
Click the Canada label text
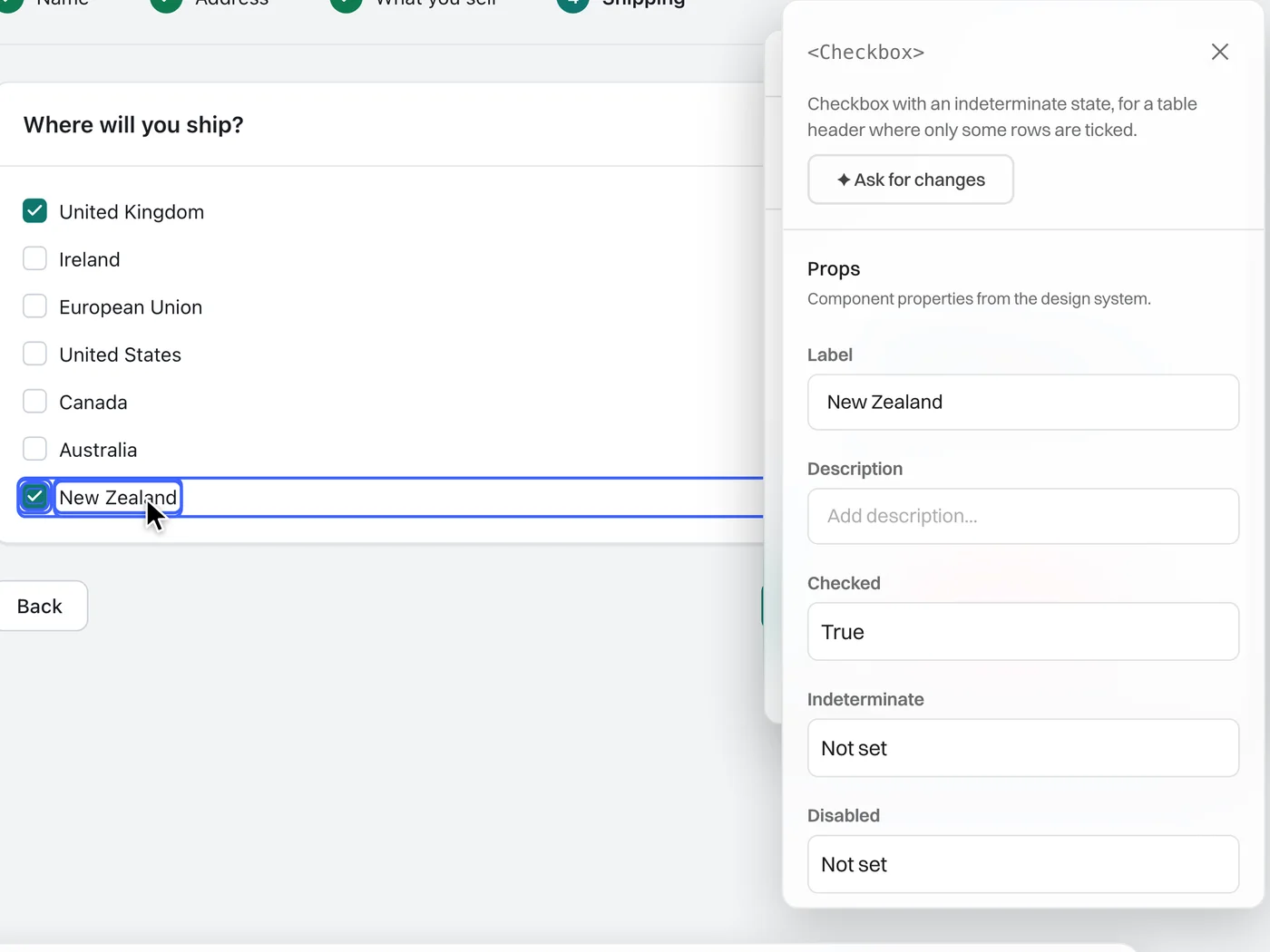93,403
